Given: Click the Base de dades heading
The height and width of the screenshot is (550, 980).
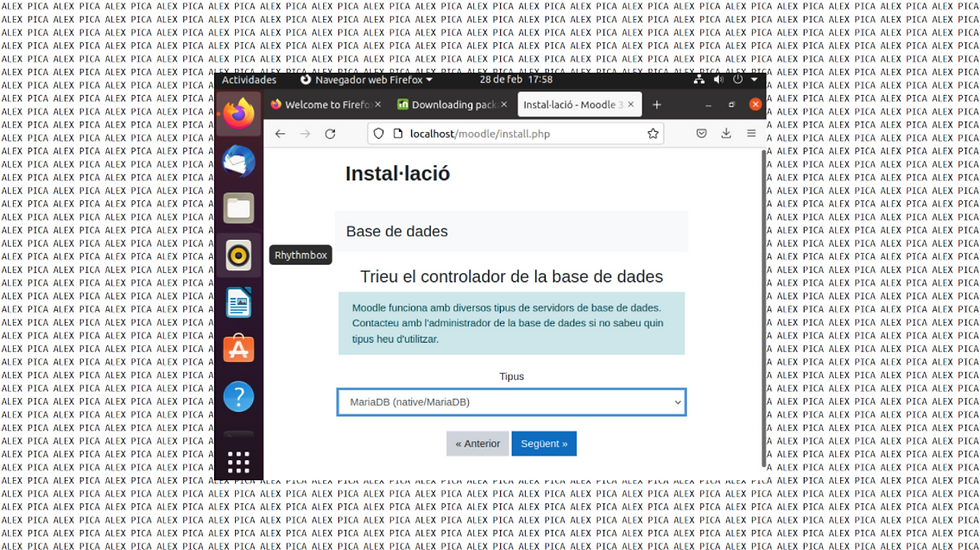Looking at the screenshot, I should [397, 231].
